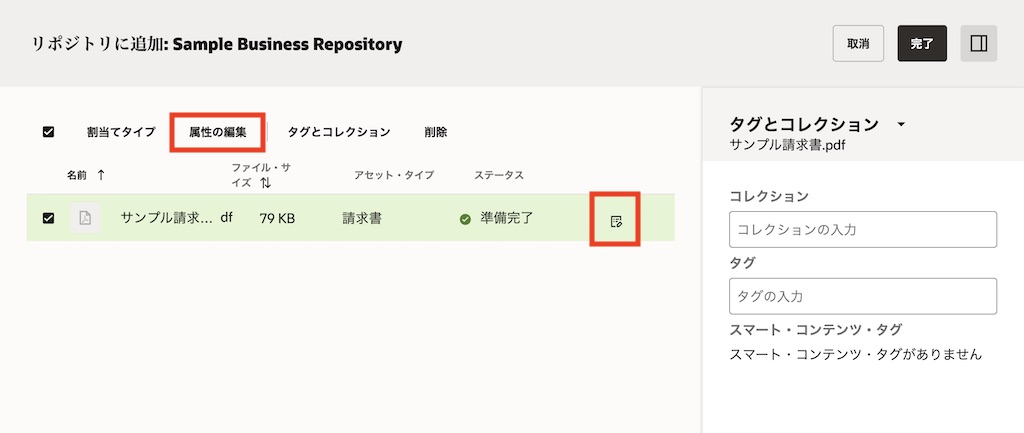
Task: Click the アセット・タイプ column header
Action: pos(394,175)
